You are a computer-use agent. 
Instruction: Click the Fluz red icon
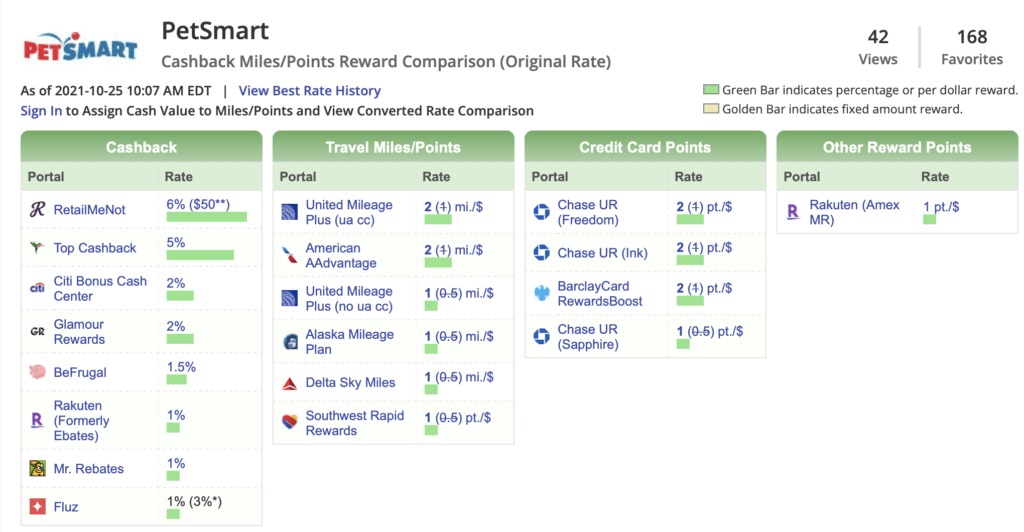click(x=37, y=507)
